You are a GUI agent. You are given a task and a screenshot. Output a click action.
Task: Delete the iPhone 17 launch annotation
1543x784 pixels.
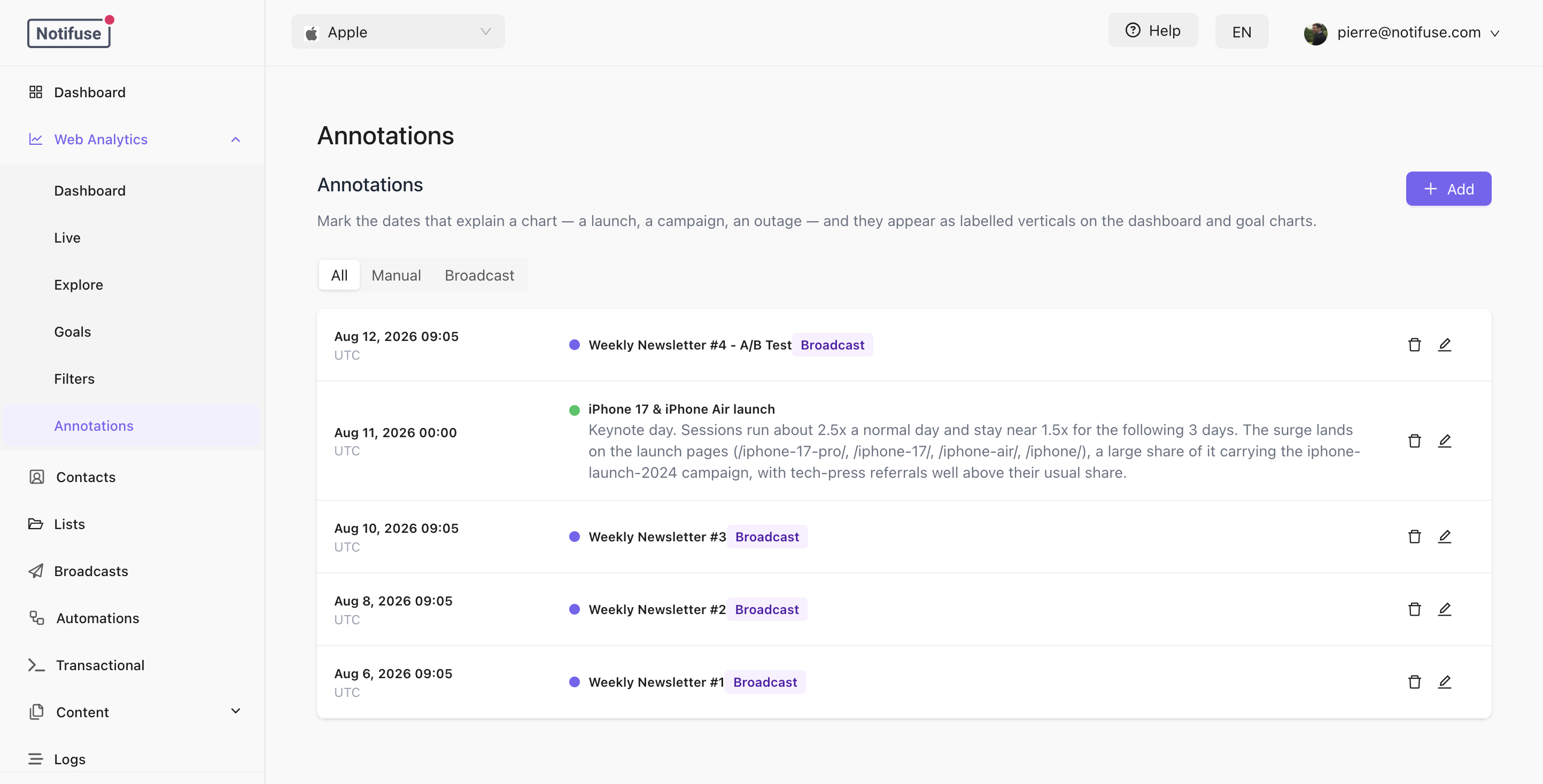1414,441
